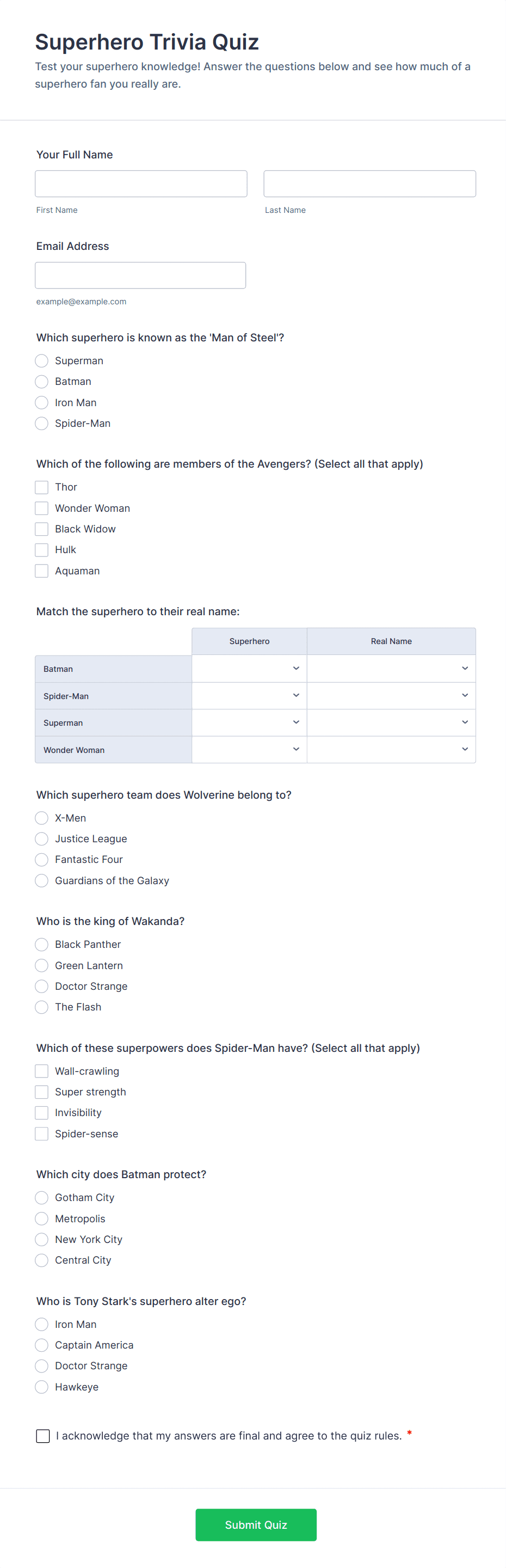Click into the Last Name field
This screenshot has height=1568, width=506.
coord(369,184)
